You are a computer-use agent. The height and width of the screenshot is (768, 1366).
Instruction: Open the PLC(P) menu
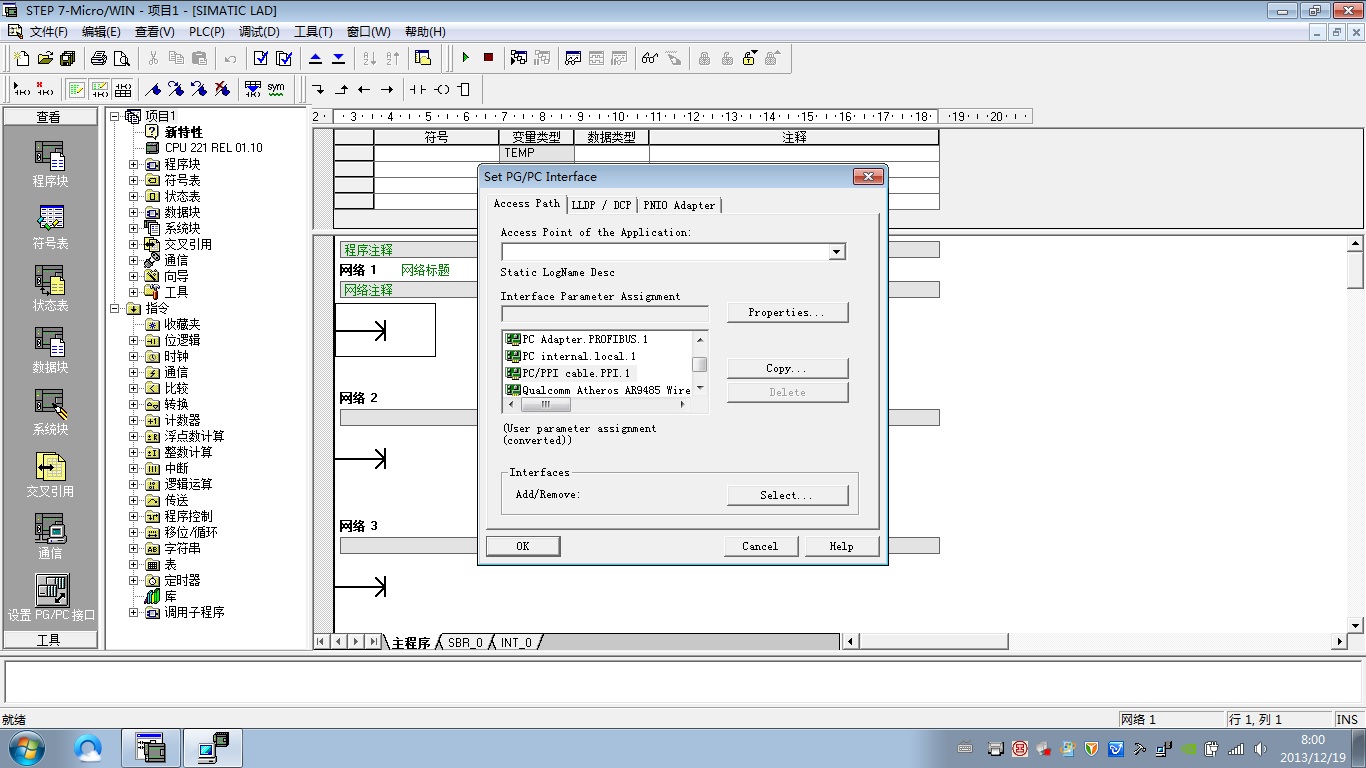(207, 32)
